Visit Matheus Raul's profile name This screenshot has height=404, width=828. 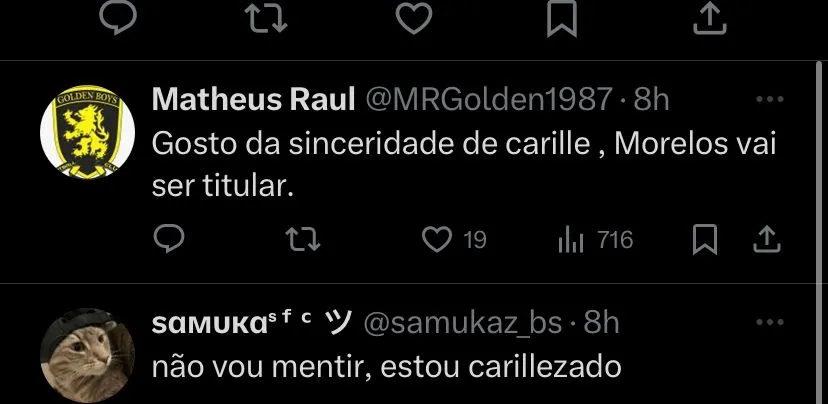pyautogui.click(x=252, y=99)
